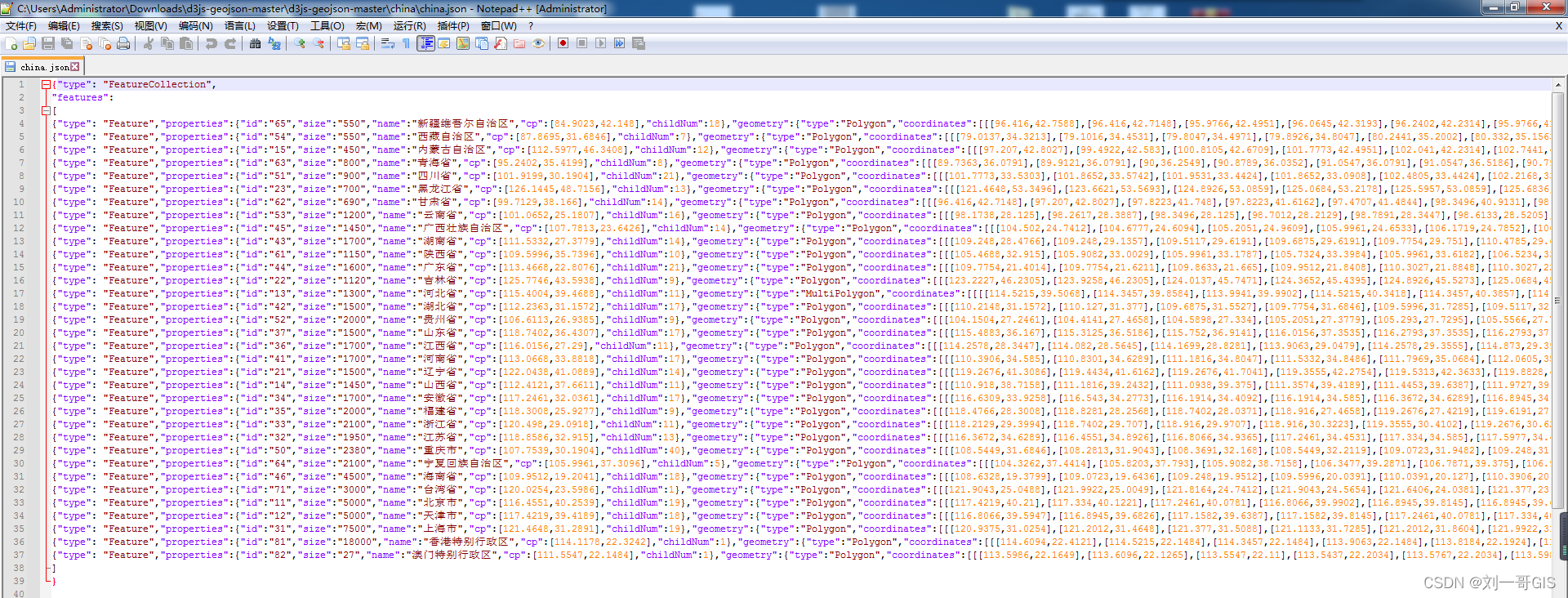This screenshot has height=598, width=1568.
Task: Undo the last edit with the Undo arrow
Action: 212,43
